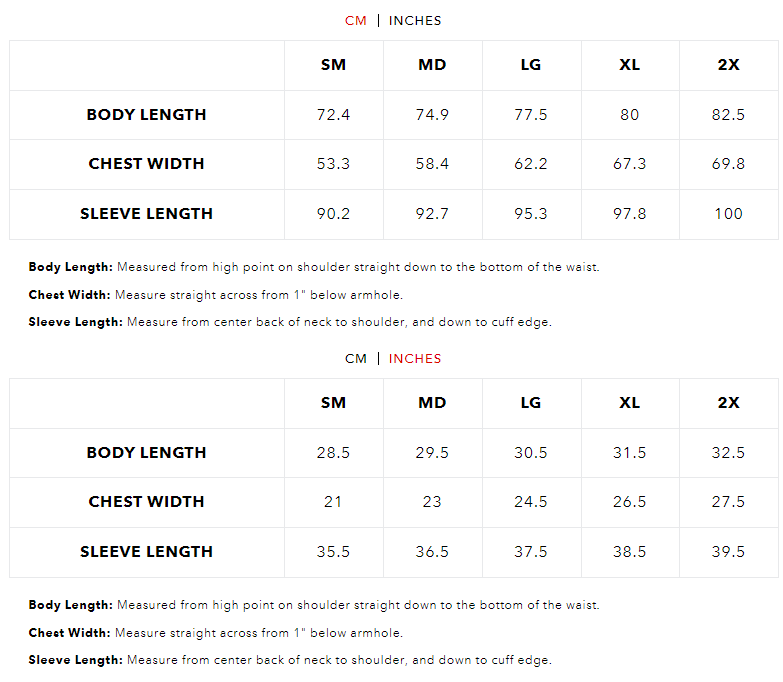Switch to CM in the centimeters chart

(356, 21)
